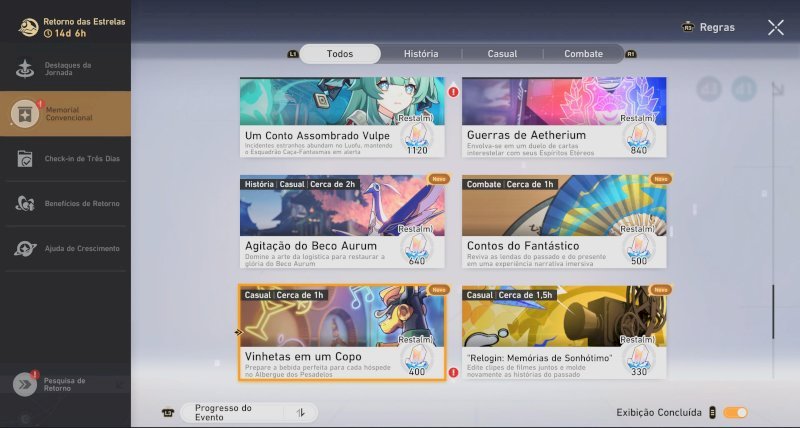
Task: Click the sort arrows icon in Progresso do Evento
Action: pos(301,413)
